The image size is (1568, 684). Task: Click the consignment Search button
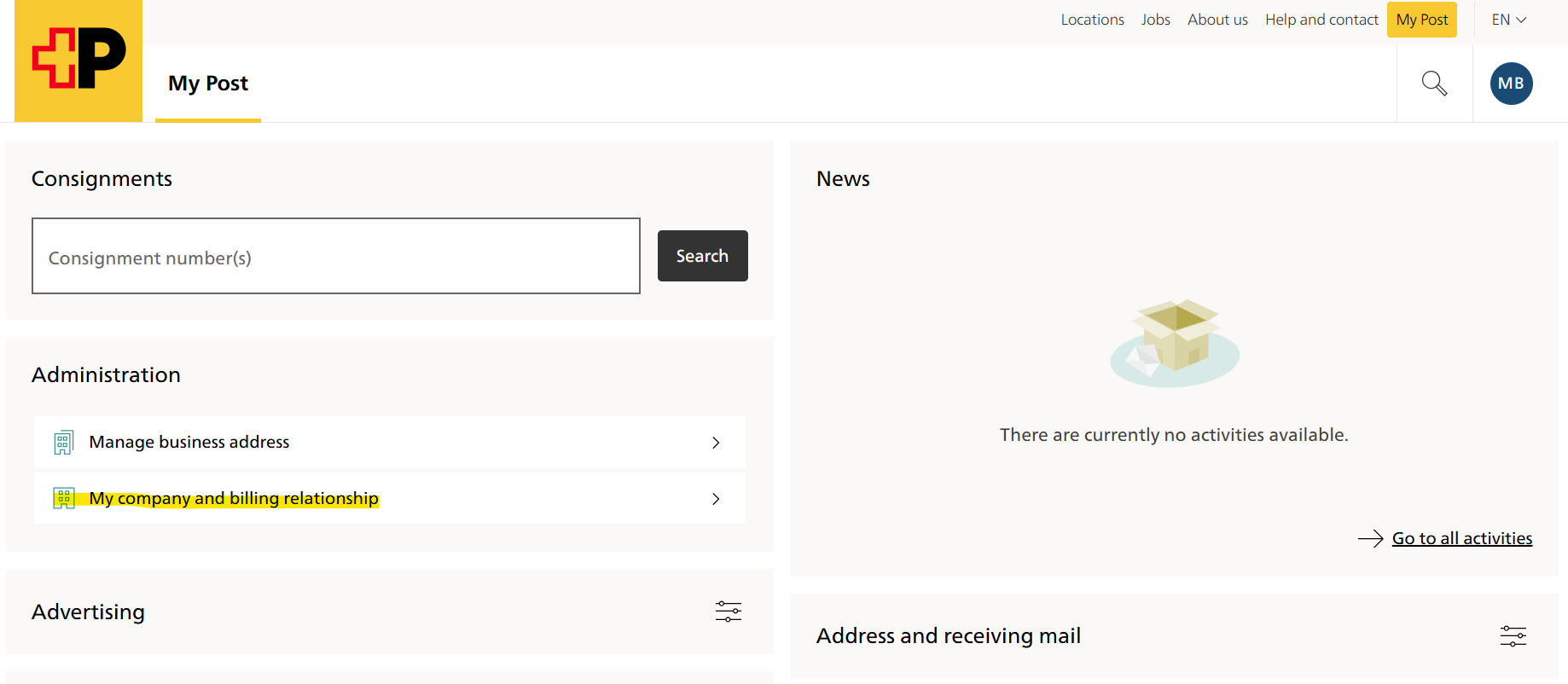(x=702, y=256)
